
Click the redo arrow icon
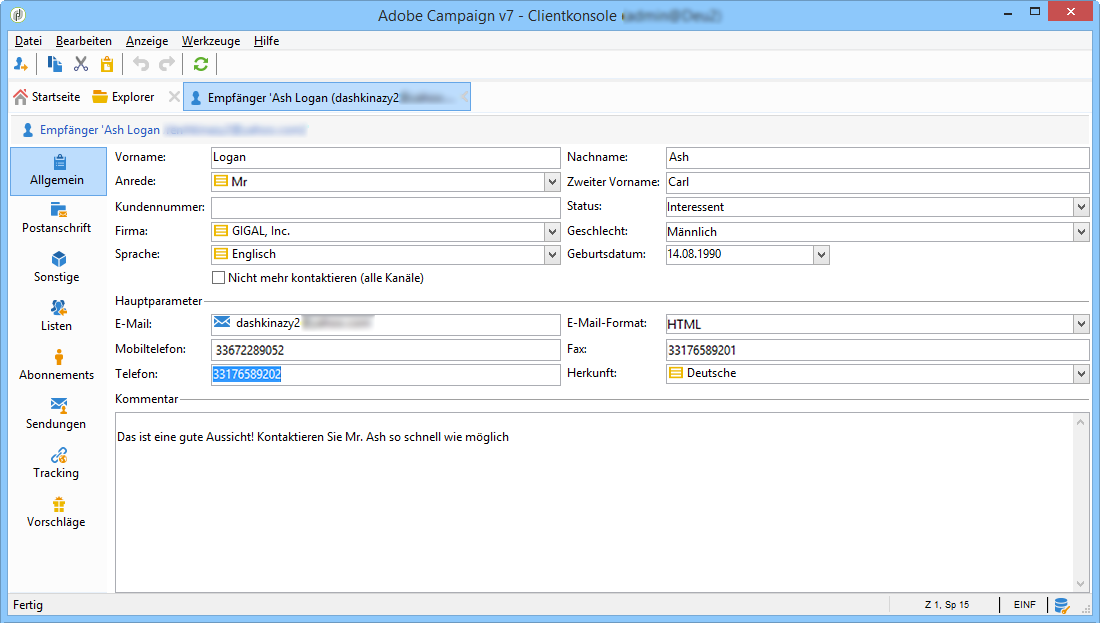click(167, 65)
